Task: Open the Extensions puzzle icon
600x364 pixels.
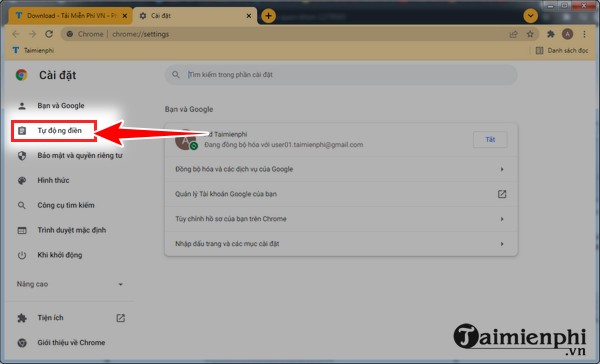Action: 551,34
